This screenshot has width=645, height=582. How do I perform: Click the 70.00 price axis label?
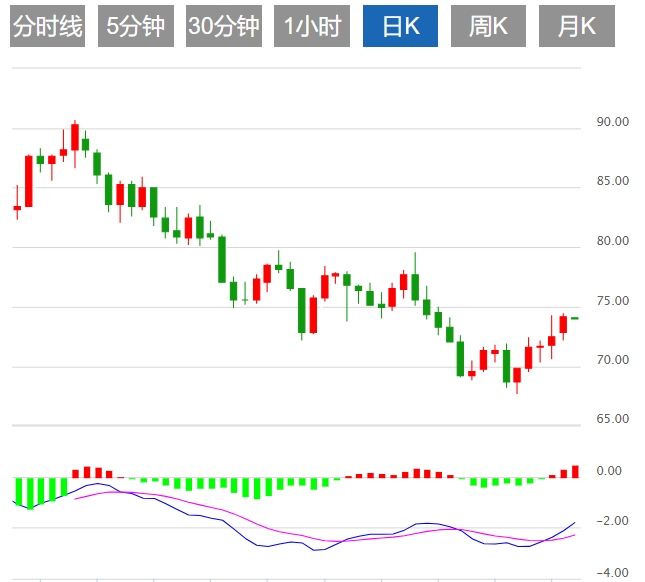tap(613, 360)
